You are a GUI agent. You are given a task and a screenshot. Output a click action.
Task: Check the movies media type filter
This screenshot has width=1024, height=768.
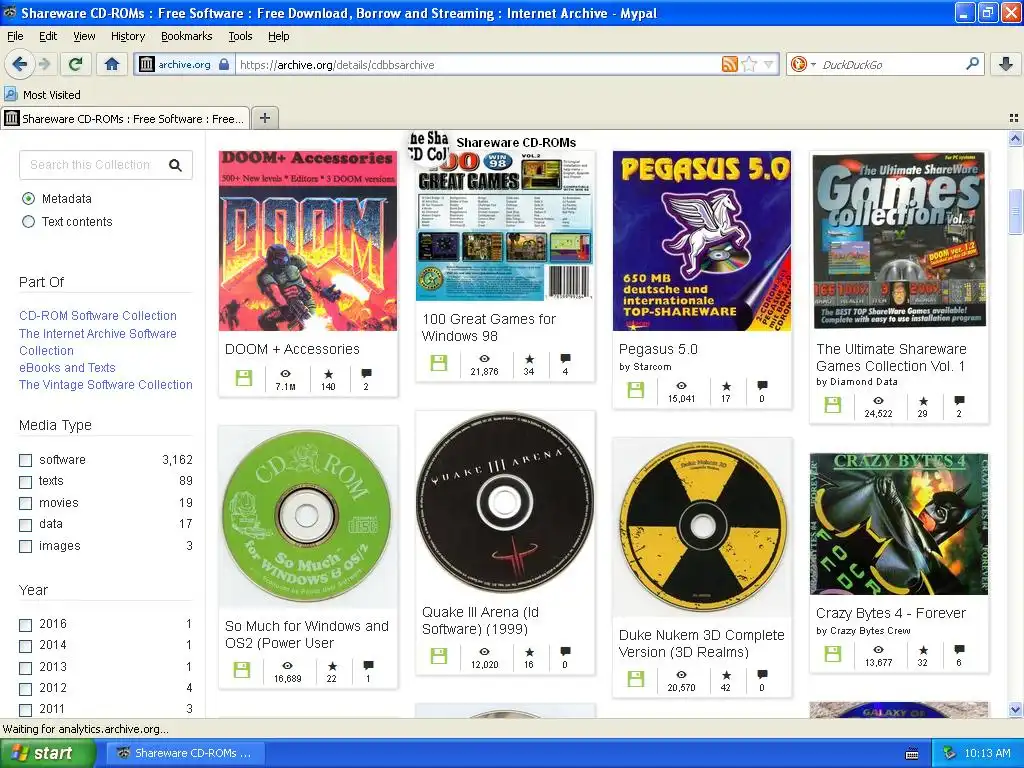click(25, 504)
